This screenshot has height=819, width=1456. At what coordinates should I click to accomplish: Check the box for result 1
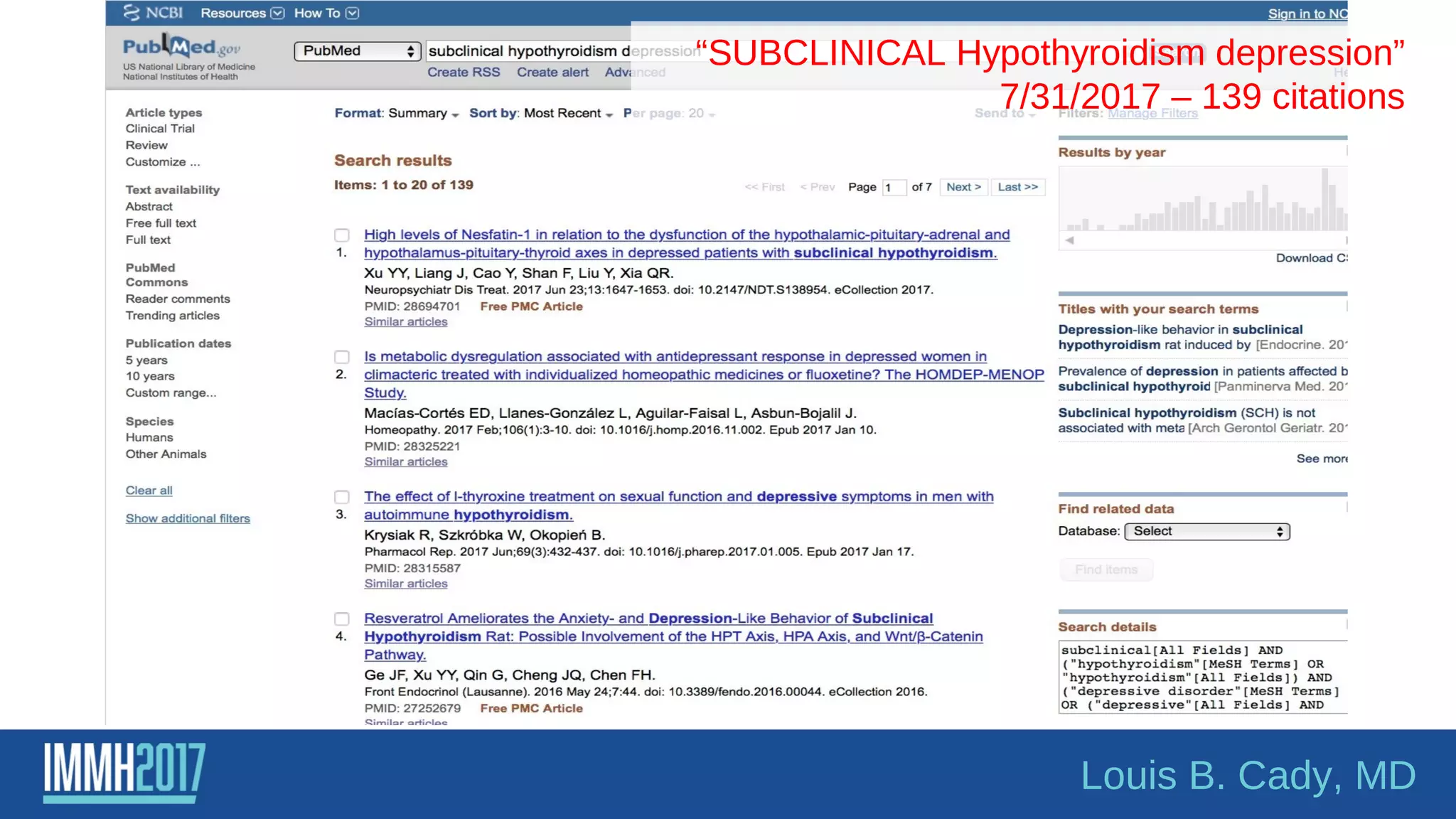(x=342, y=235)
